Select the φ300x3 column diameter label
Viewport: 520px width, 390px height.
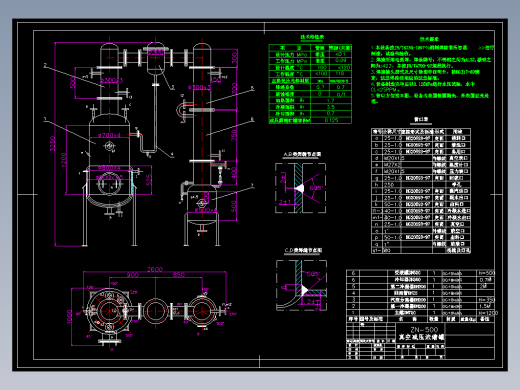[x=112, y=80]
